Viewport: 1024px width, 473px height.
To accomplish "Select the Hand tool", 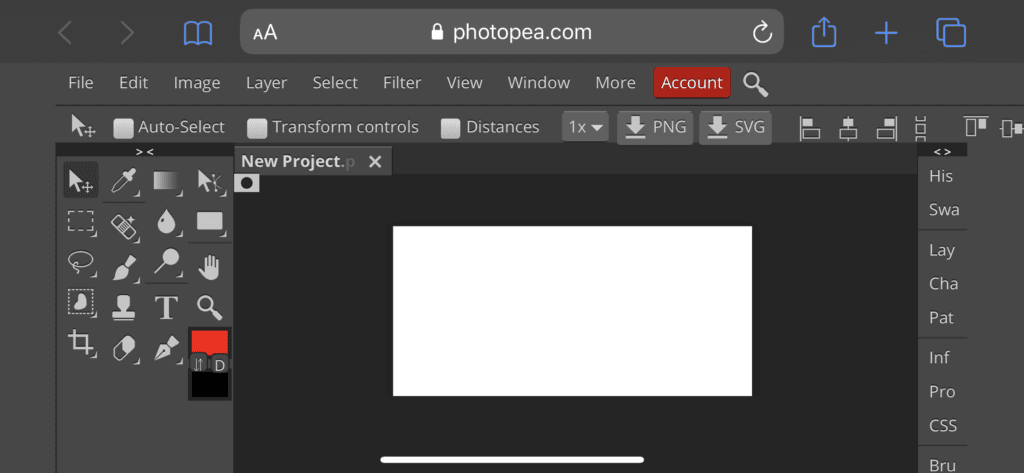I will (210, 267).
